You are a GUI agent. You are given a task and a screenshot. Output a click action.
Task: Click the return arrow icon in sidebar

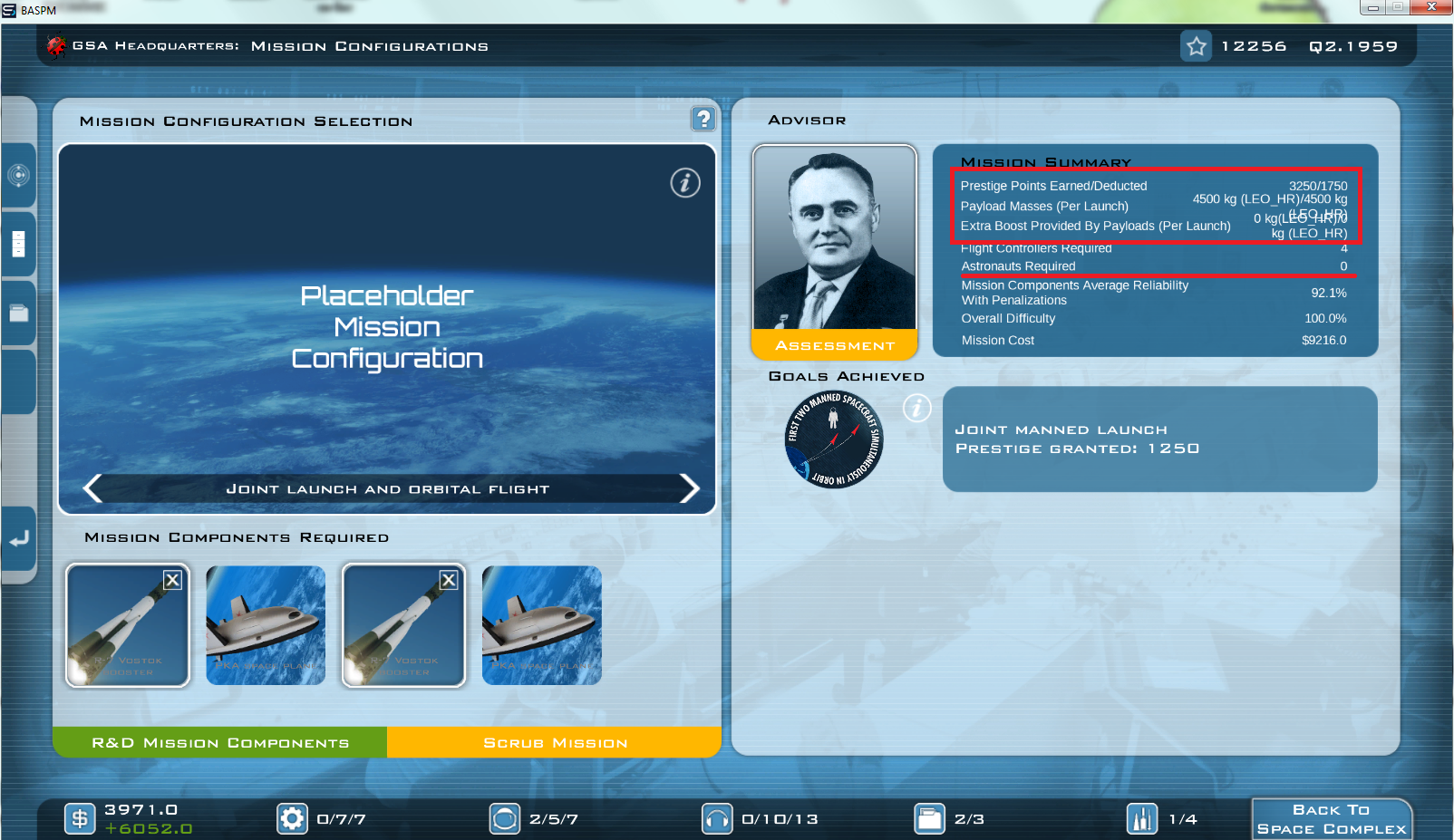pyautogui.click(x=19, y=539)
